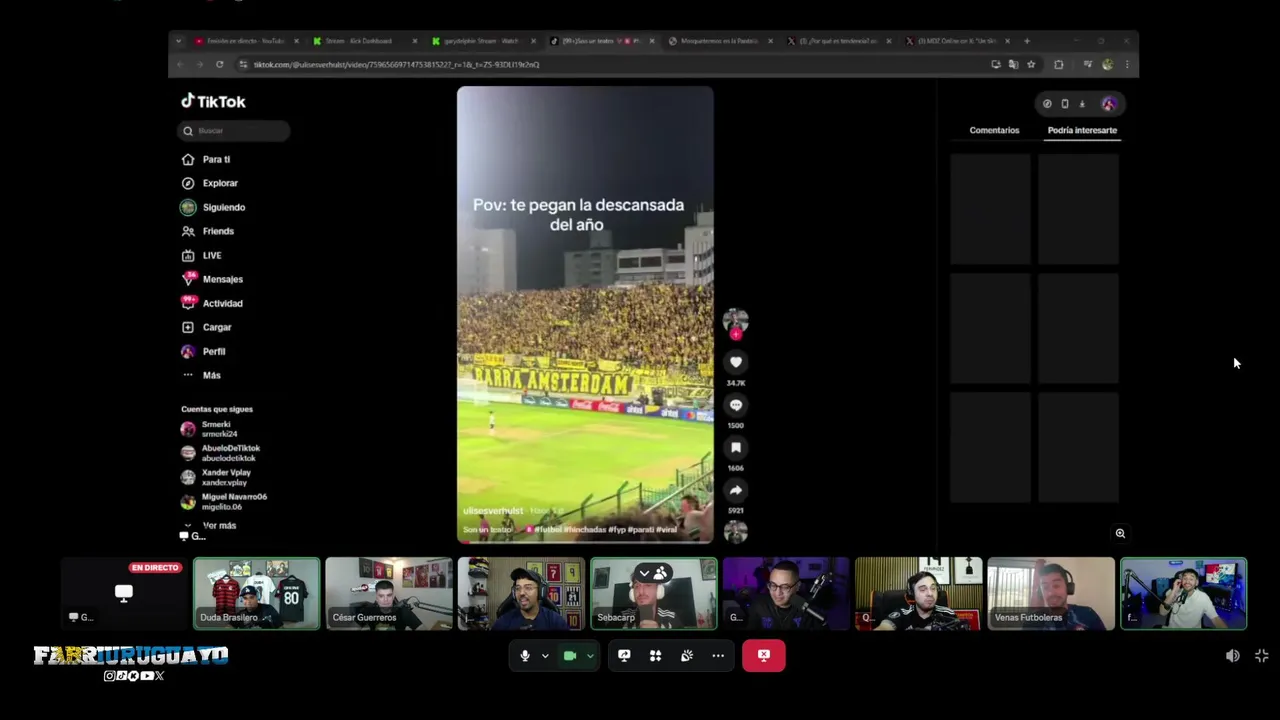Switch to Stream Kick Dashboard tab
This screenshot has height=720, width=1280.
pos(365,41)
